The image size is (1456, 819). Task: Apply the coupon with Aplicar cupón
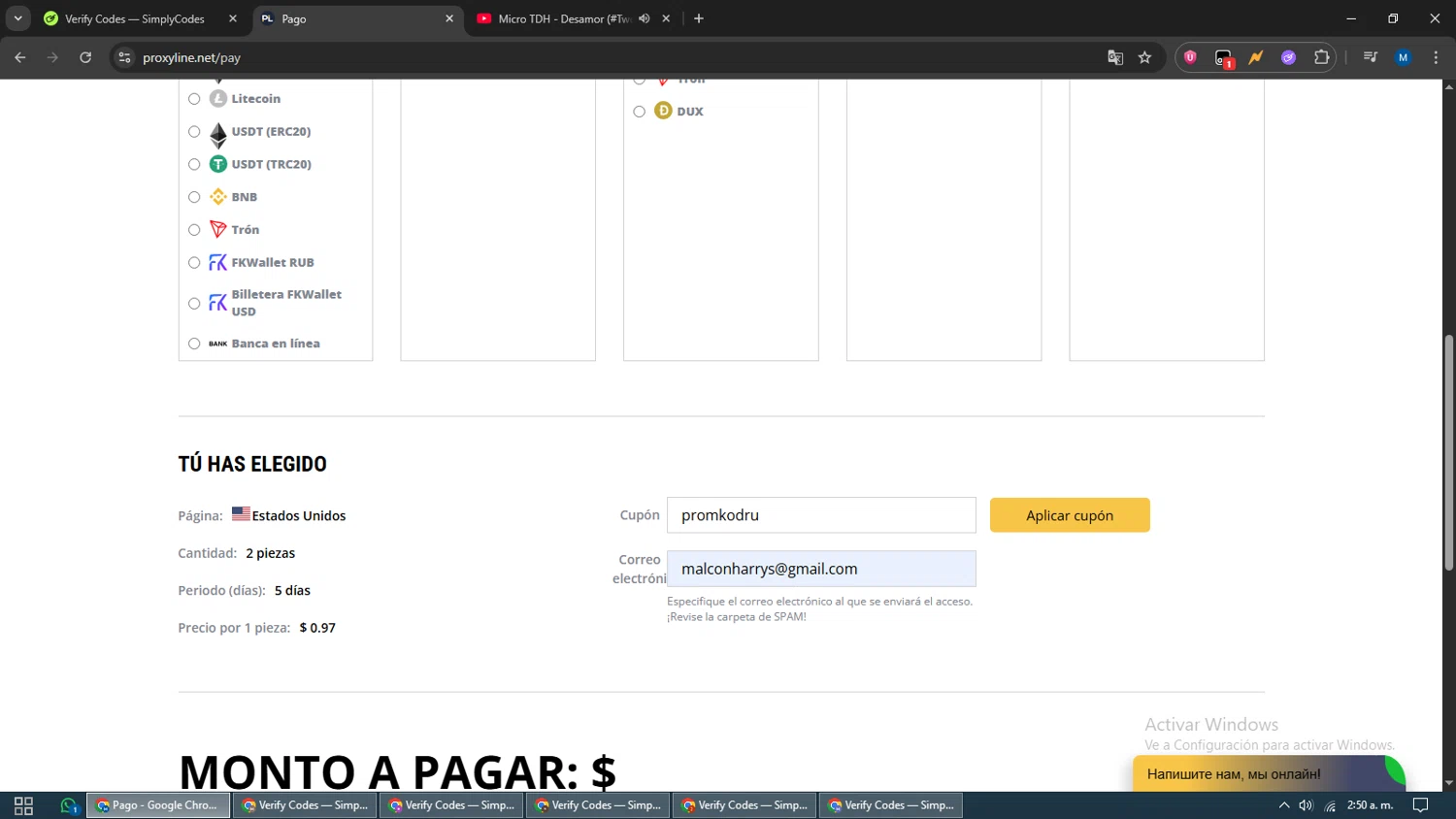(1070, 515)
